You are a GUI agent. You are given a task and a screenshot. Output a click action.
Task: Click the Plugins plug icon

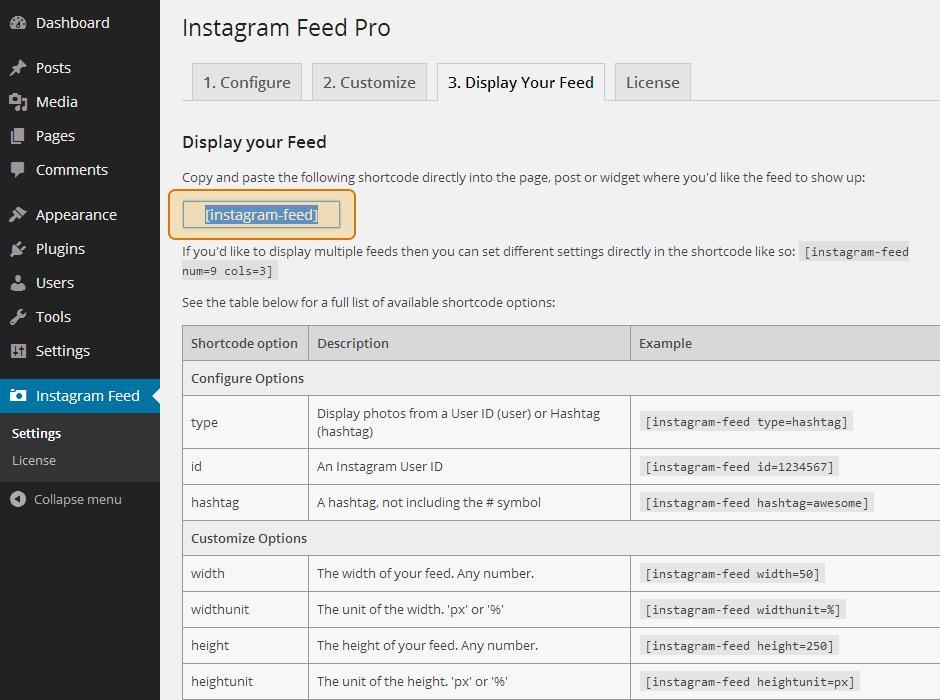coord(18,249)
